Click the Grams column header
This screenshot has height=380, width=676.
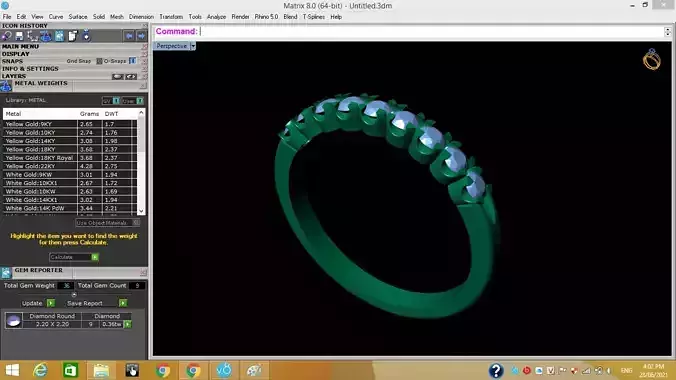point(89,114)
